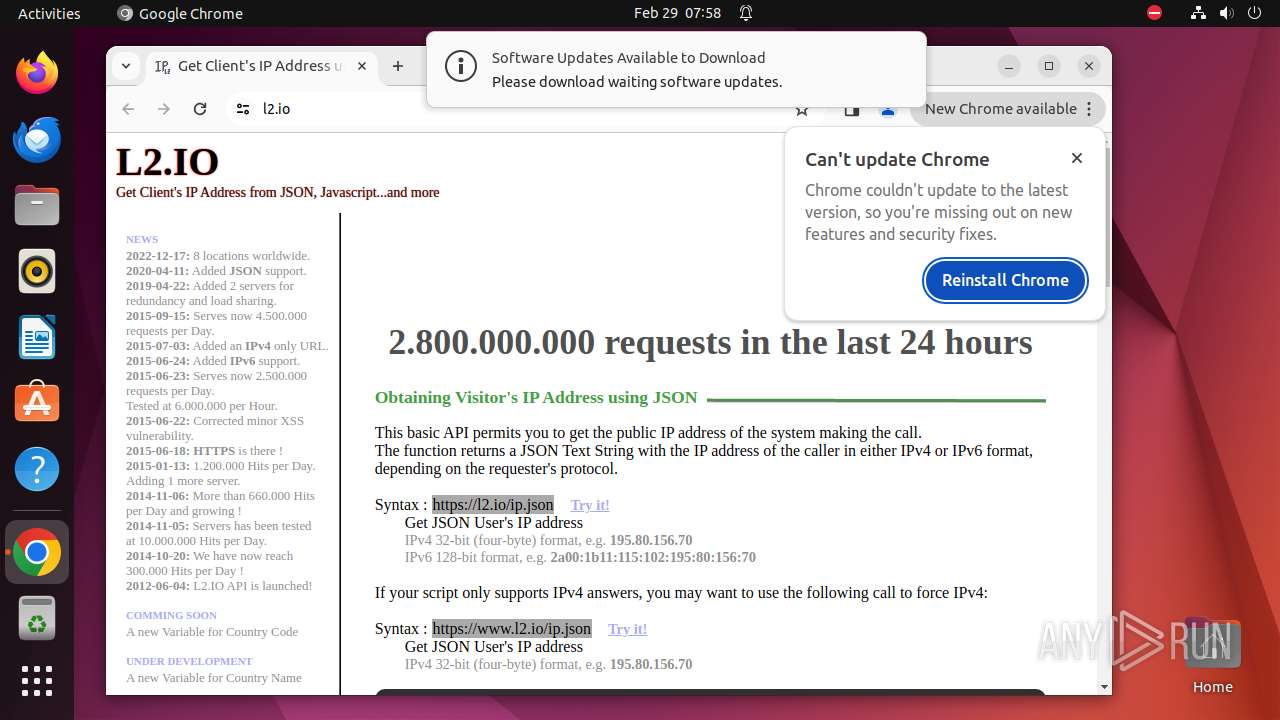Click the 2015-06-18 HTTPS is there entry
This screenshot has height=720, width=1280.
point(204,451)
